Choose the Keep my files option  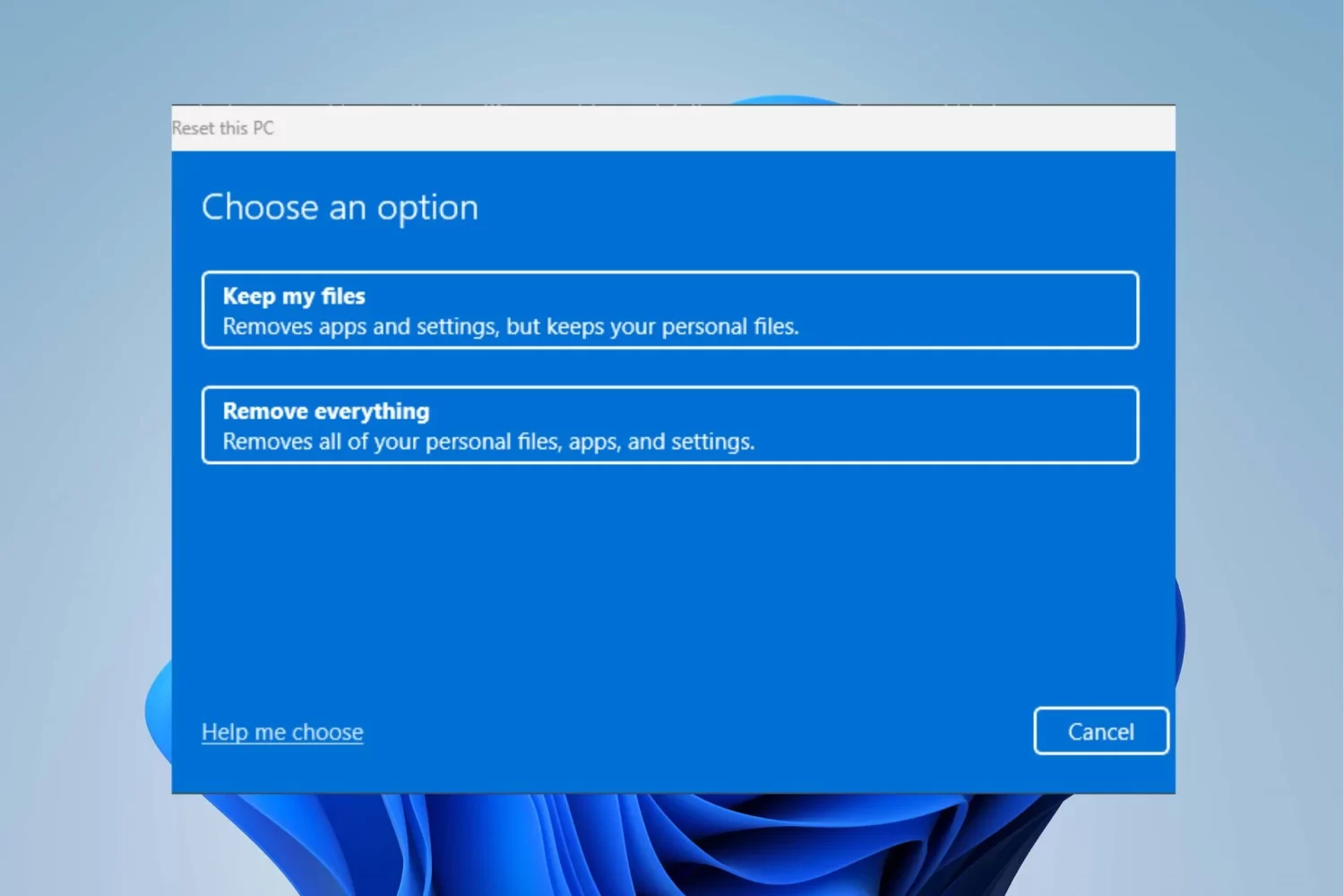pyautogui.click(x=670, y=310)
